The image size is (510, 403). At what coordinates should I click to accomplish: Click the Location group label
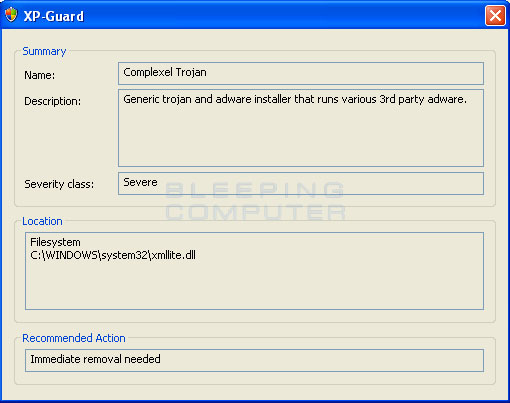coord(42,221)
